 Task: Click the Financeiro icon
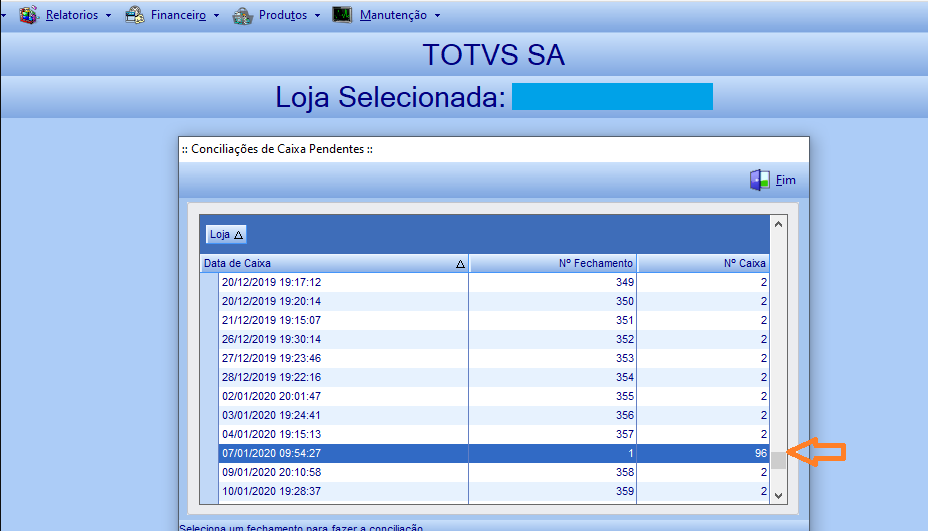[x=135, y=15]
